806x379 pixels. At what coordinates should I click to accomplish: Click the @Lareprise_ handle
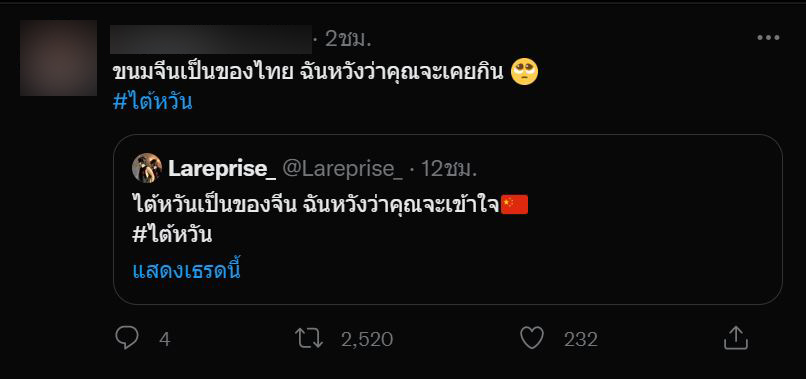point(343,169)
